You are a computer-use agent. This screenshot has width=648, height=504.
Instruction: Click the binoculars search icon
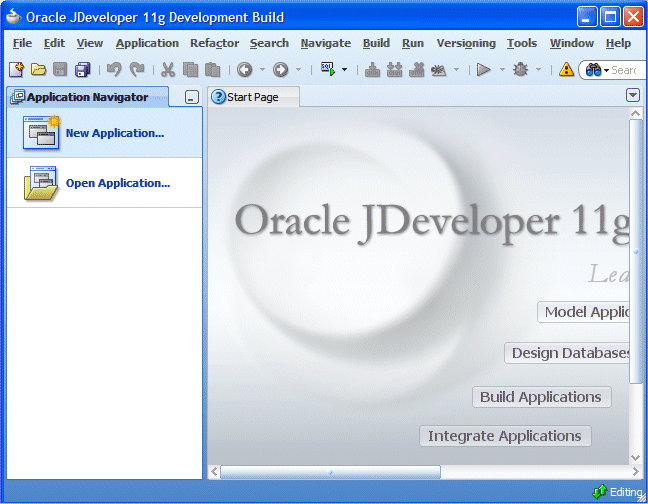pyautogui.click(x=593, y=70)
